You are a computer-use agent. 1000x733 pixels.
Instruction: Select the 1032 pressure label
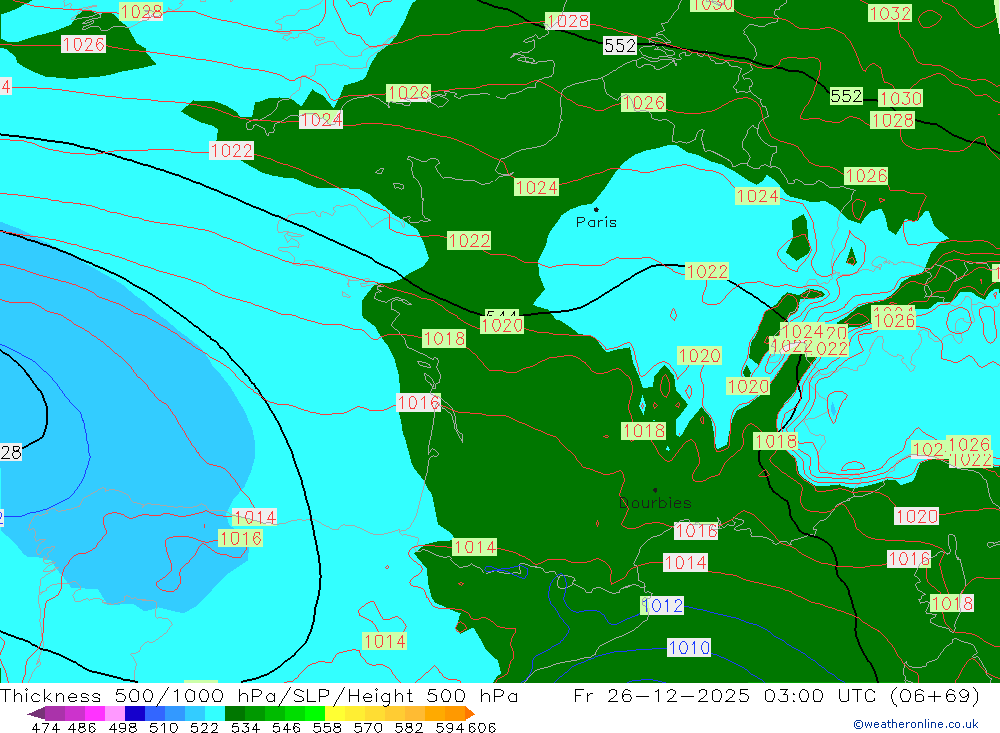(x=890, y=13)
